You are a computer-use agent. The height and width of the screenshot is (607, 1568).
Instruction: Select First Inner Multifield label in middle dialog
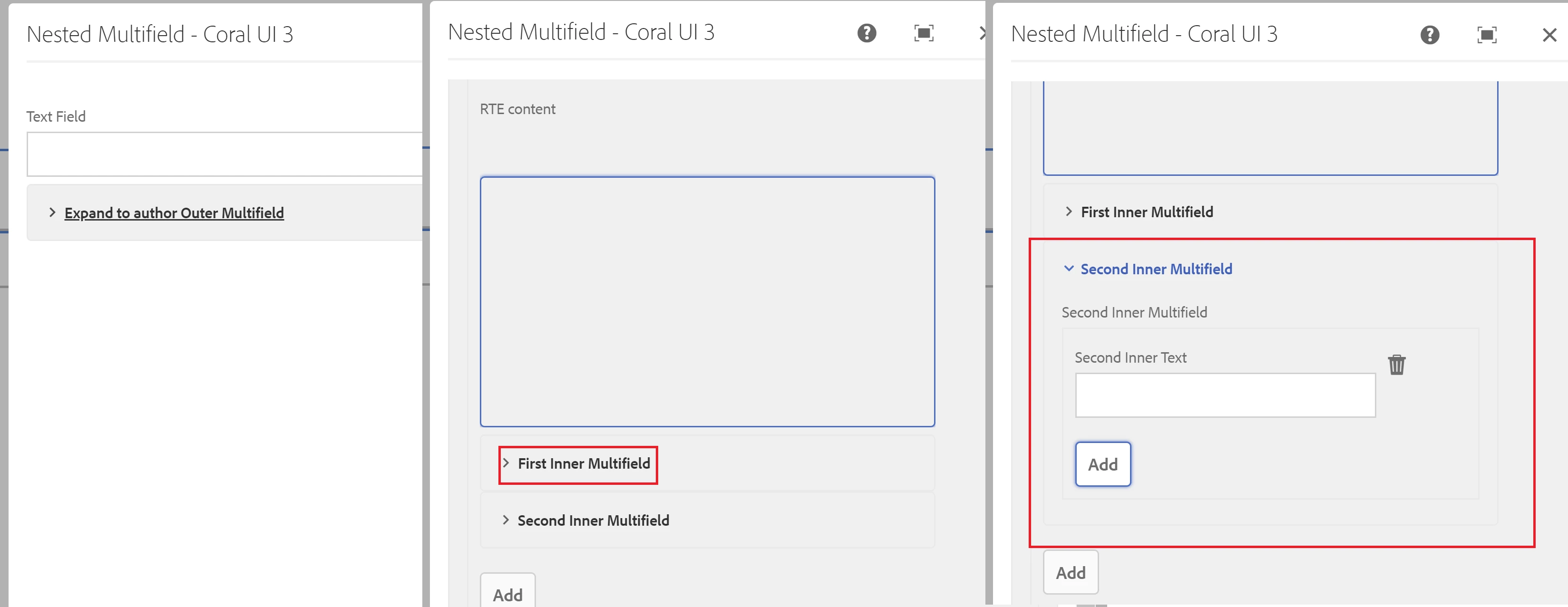click(x=584, y=463)
